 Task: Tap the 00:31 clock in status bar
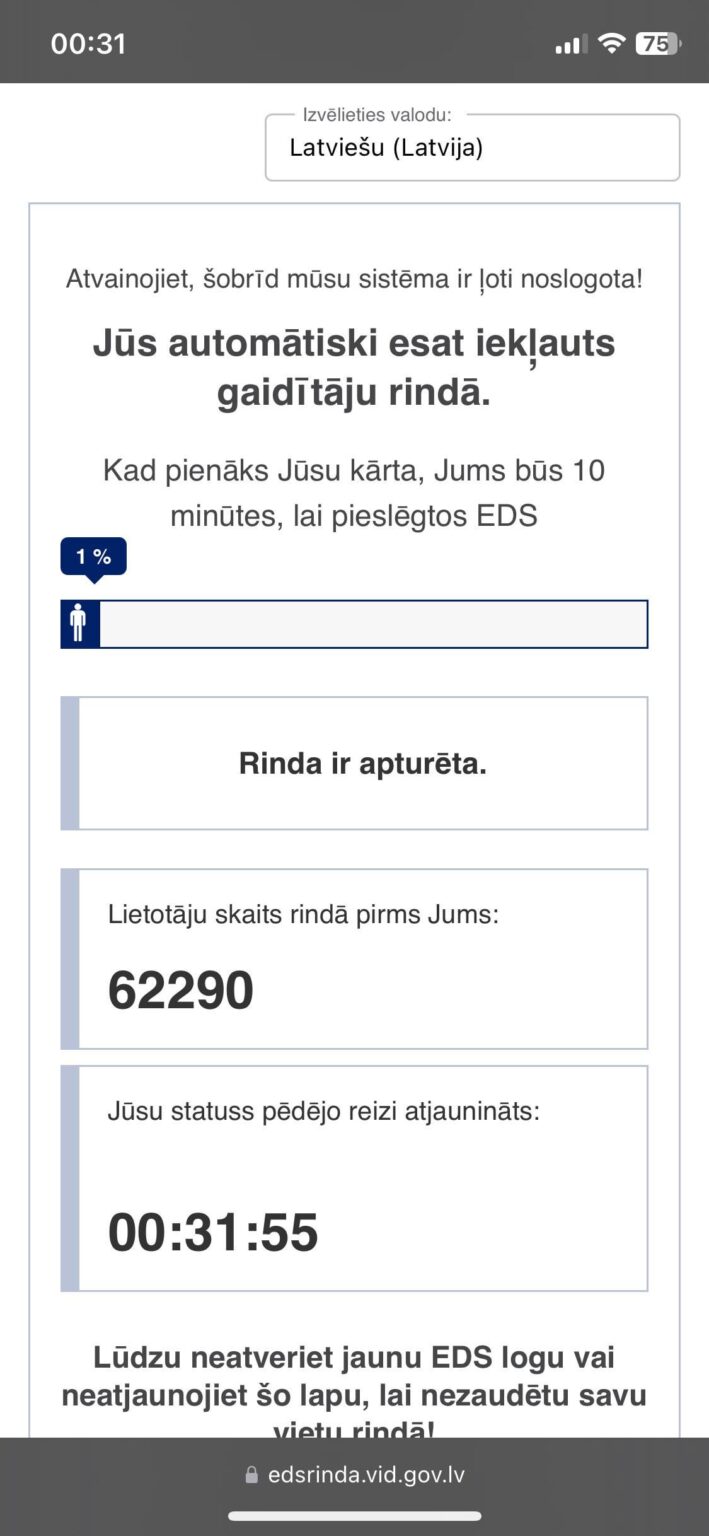click(x=88, y=44)
